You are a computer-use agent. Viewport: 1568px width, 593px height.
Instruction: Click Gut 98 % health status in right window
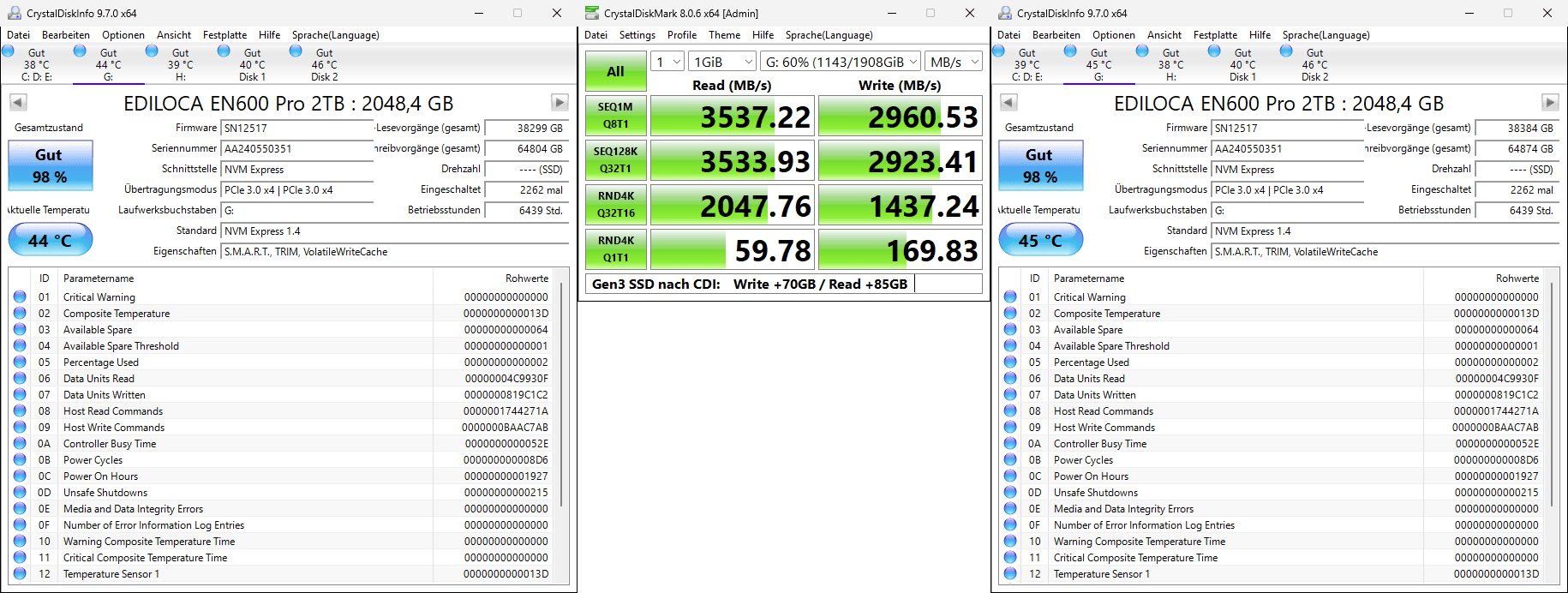click(1040, 165)
